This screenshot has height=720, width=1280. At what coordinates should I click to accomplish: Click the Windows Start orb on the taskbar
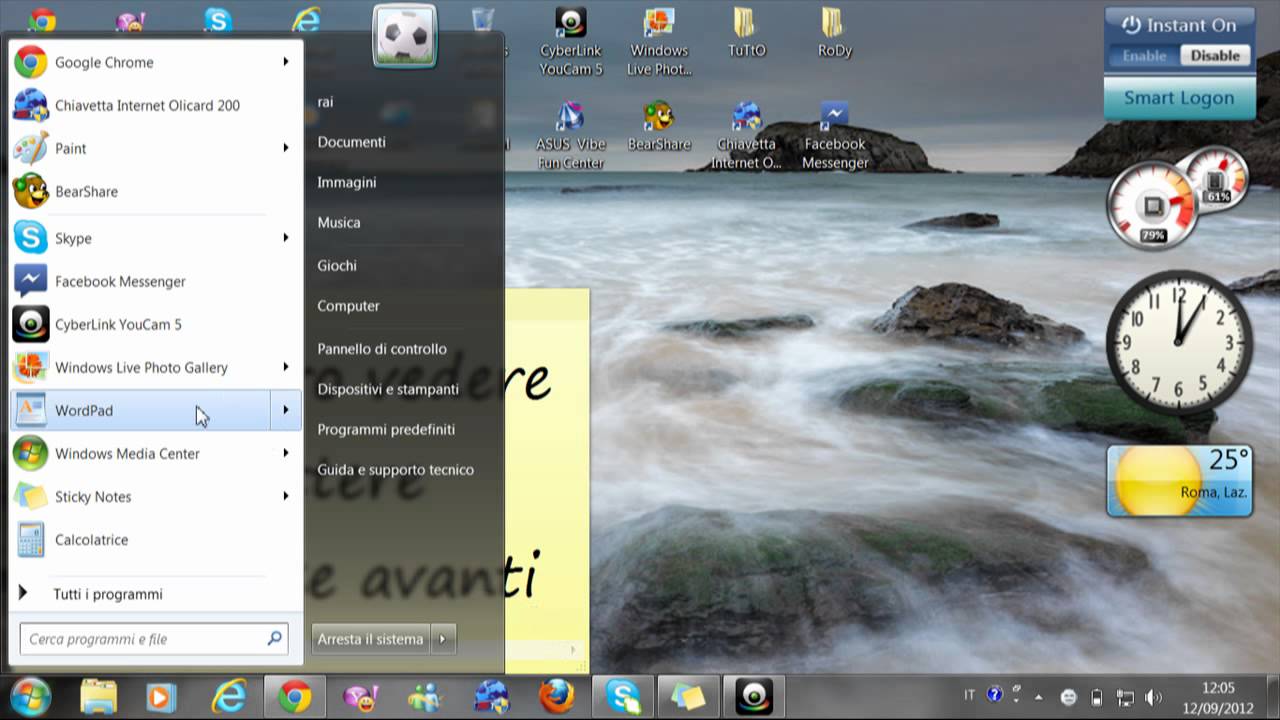click(x=31, y=696)
